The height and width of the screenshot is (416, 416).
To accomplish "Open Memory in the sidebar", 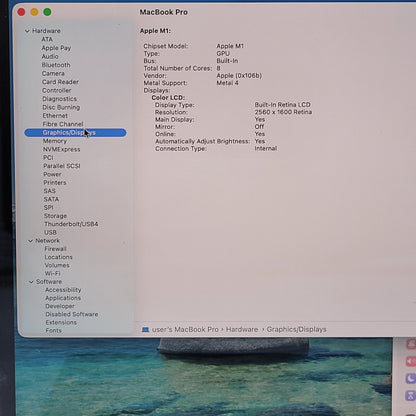I will click(55, 141).
